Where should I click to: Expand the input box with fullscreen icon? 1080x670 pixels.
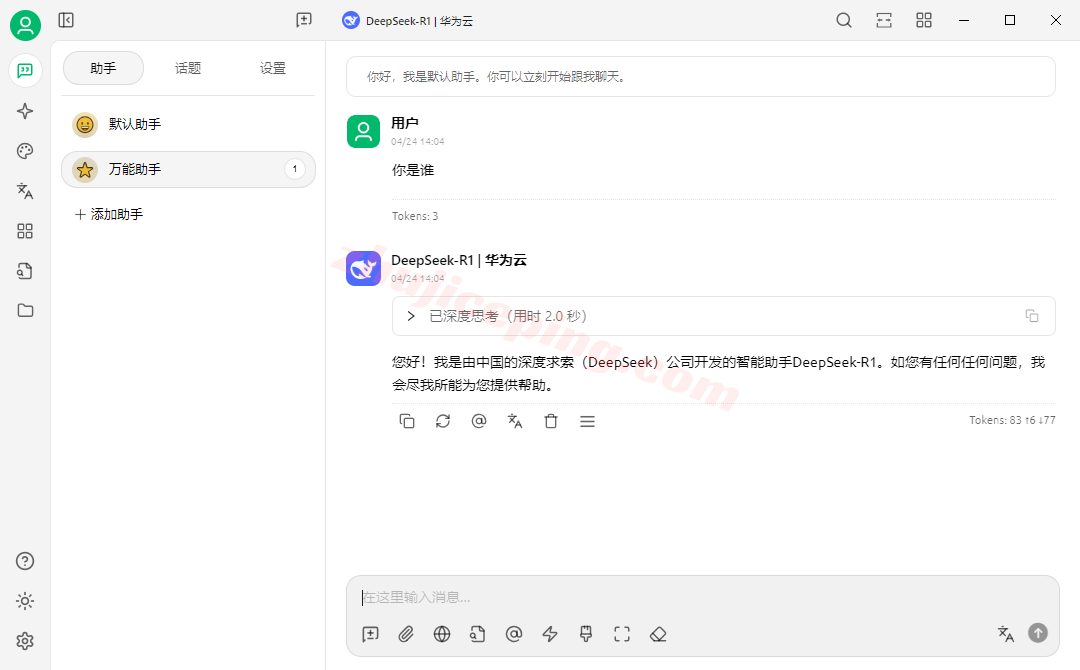click(622, 634)
